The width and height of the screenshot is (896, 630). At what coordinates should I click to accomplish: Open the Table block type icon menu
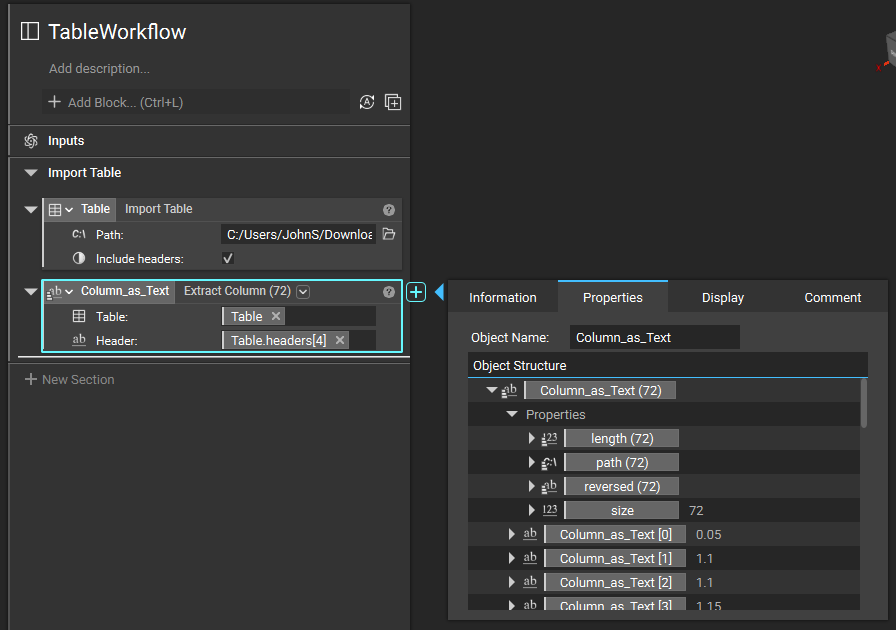[61, 209]
